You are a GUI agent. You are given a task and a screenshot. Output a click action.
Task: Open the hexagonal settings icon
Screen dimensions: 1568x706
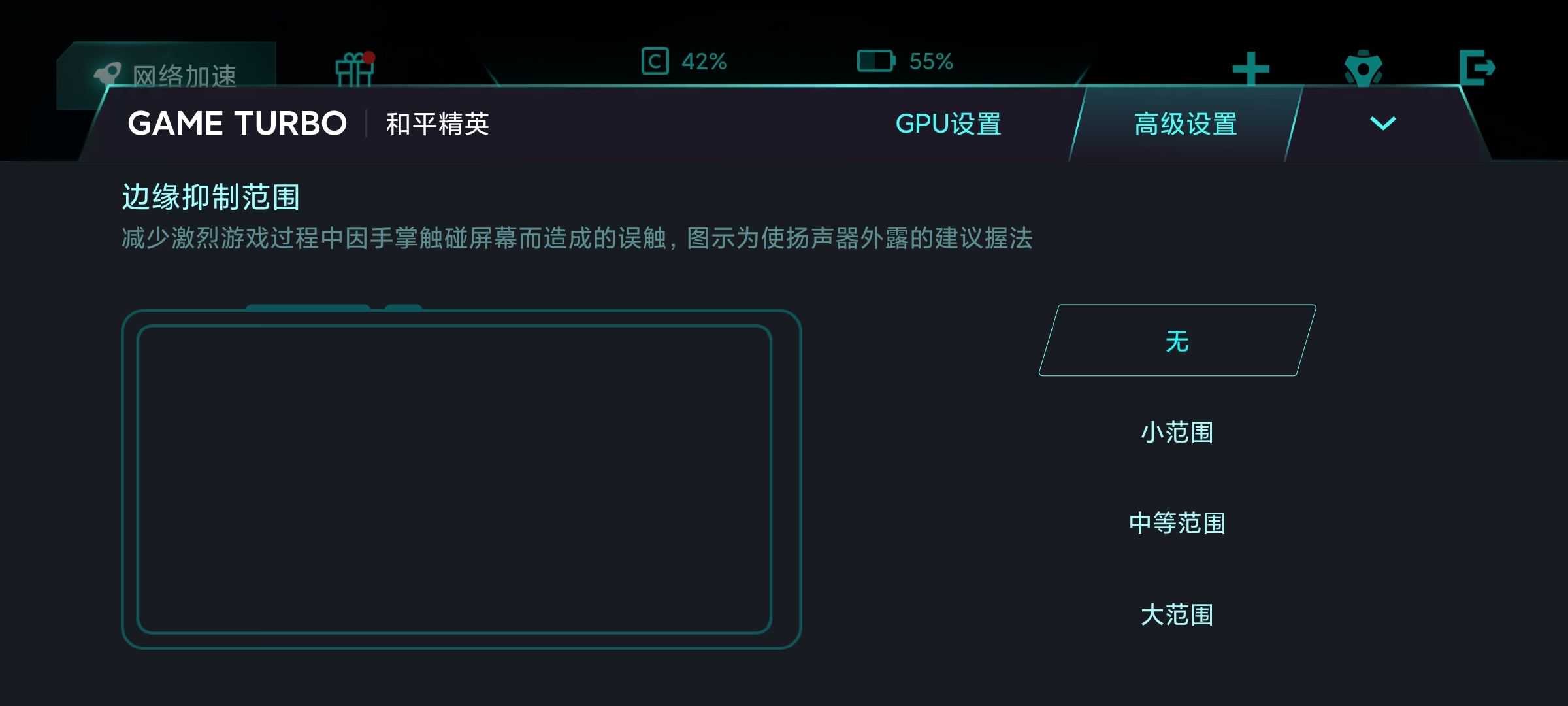1363,68
